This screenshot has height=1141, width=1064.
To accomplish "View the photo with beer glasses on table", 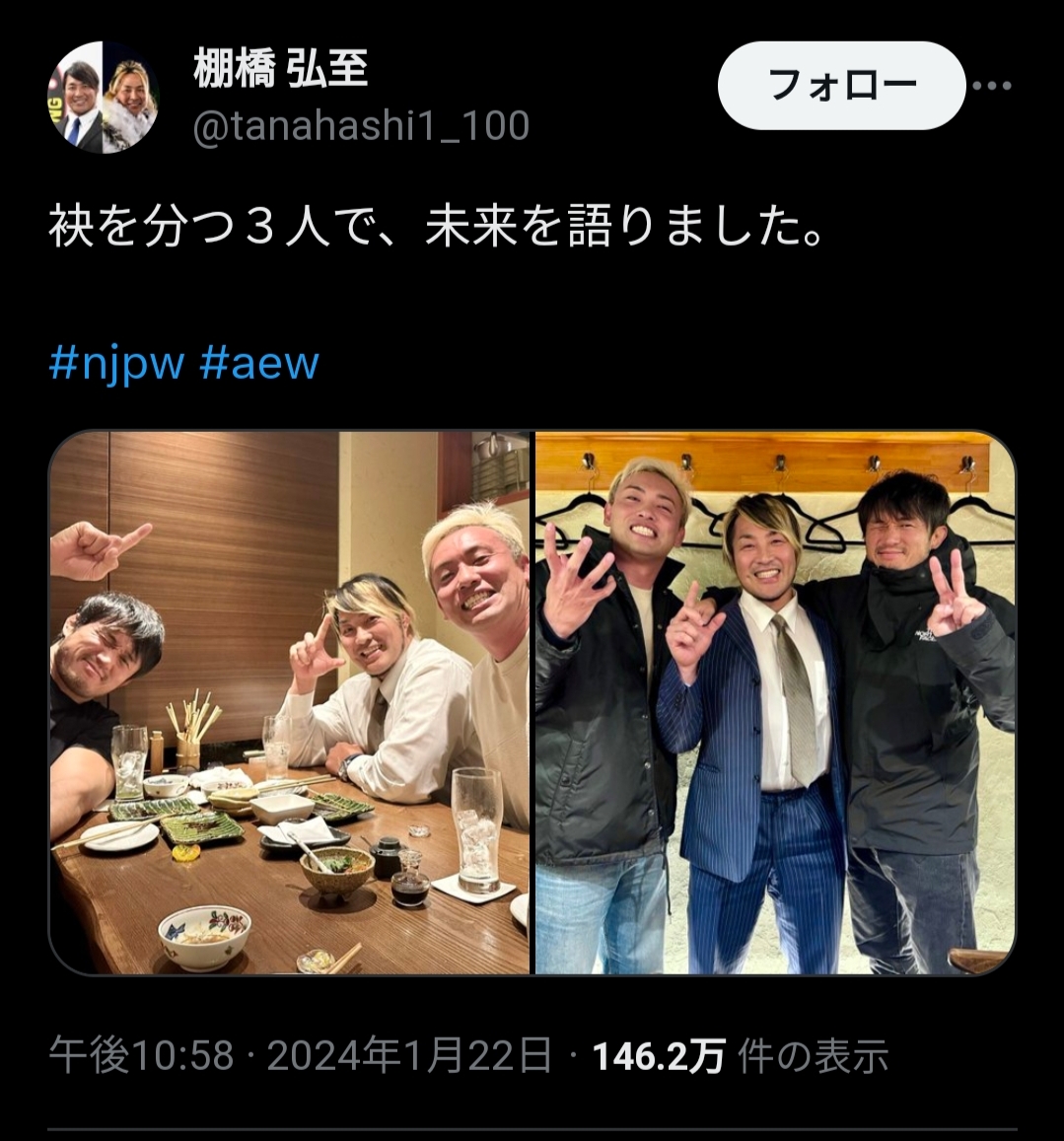I will click(x=289, y=702).
